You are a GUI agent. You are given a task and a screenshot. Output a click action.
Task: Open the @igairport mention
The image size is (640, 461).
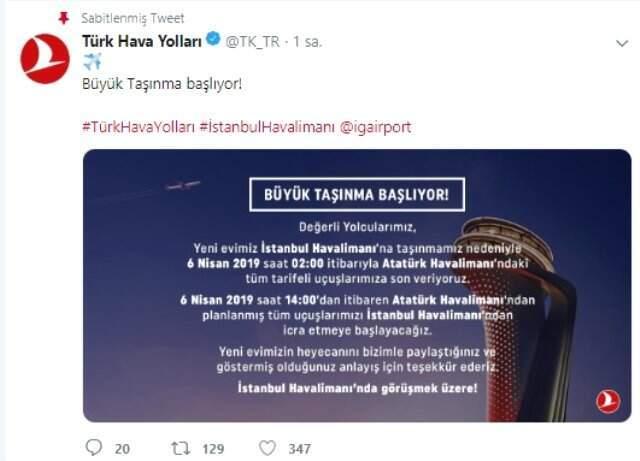pos(375,127)
